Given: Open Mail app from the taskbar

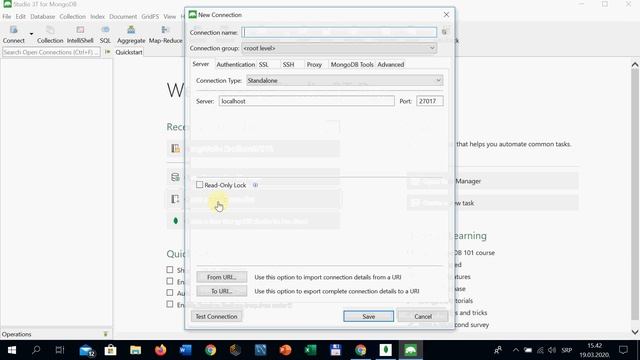Looking at the screenshot, I should [x=87, y=350].
